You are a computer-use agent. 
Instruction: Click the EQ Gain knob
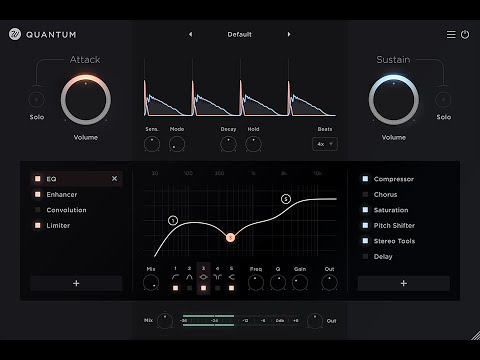coord(300,283)
